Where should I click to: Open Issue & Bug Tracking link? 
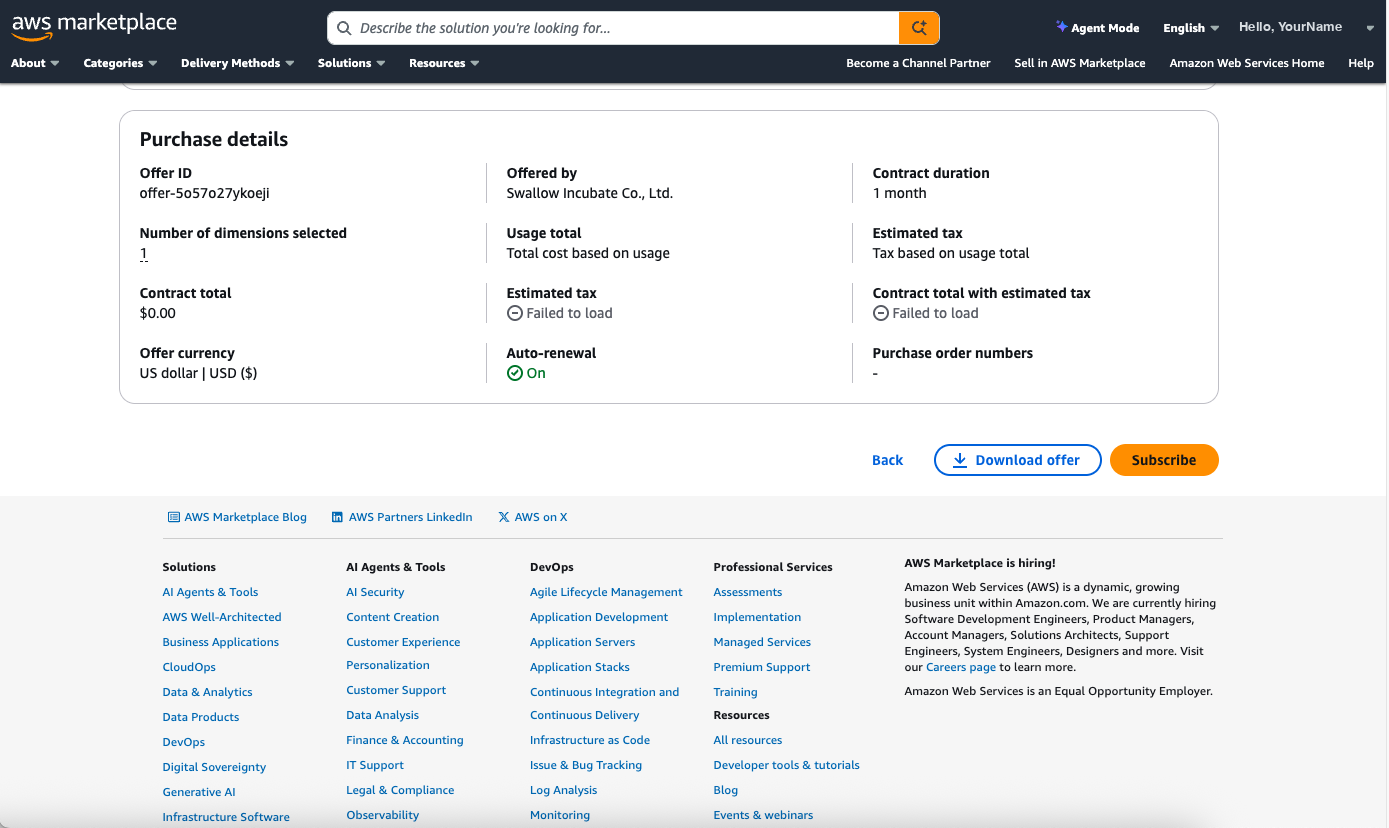coord(585,765)
